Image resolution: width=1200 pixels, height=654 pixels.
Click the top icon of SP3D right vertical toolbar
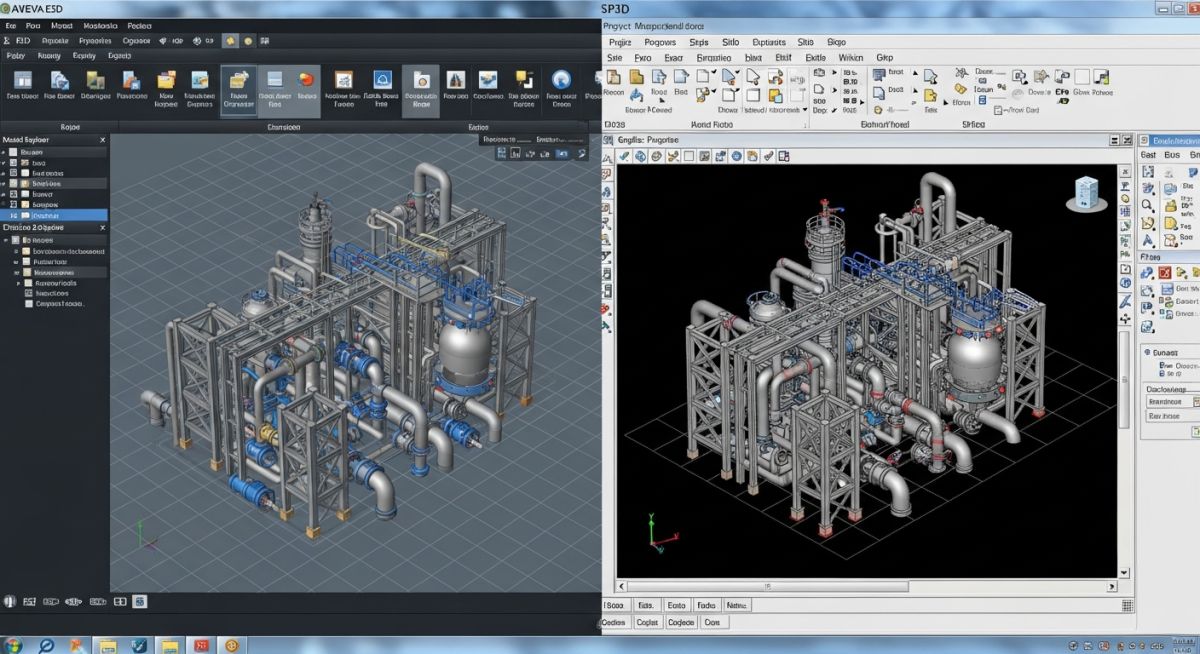click(x=1125, y=171)
